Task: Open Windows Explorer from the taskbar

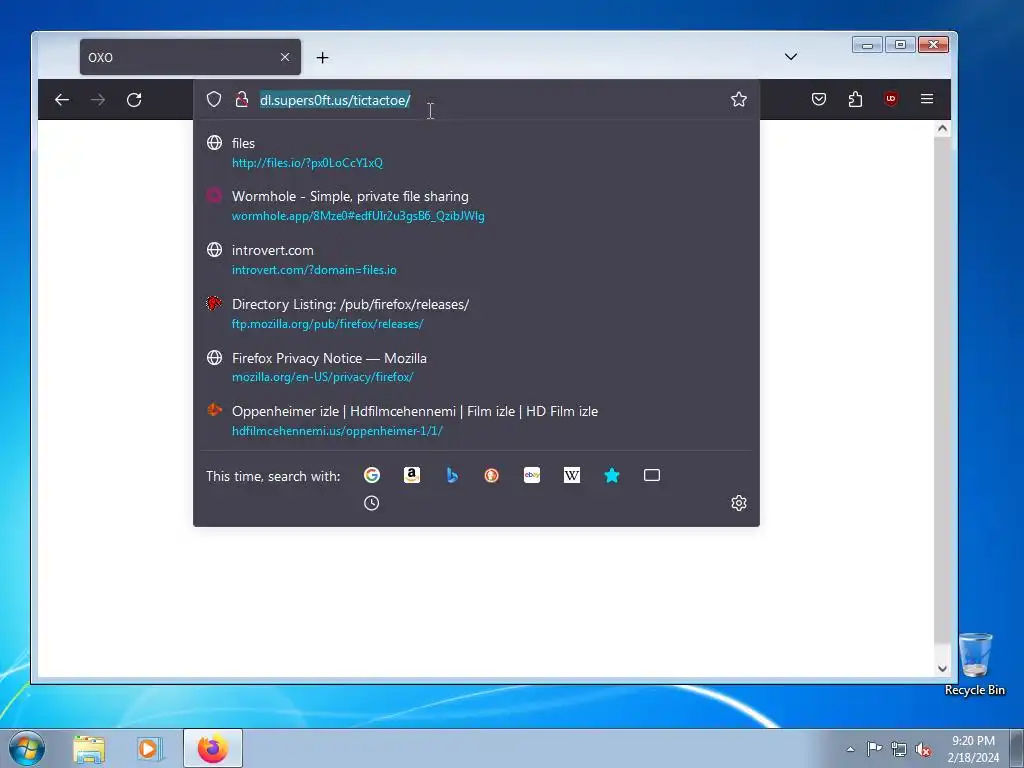Action: (x=89, y=748)
